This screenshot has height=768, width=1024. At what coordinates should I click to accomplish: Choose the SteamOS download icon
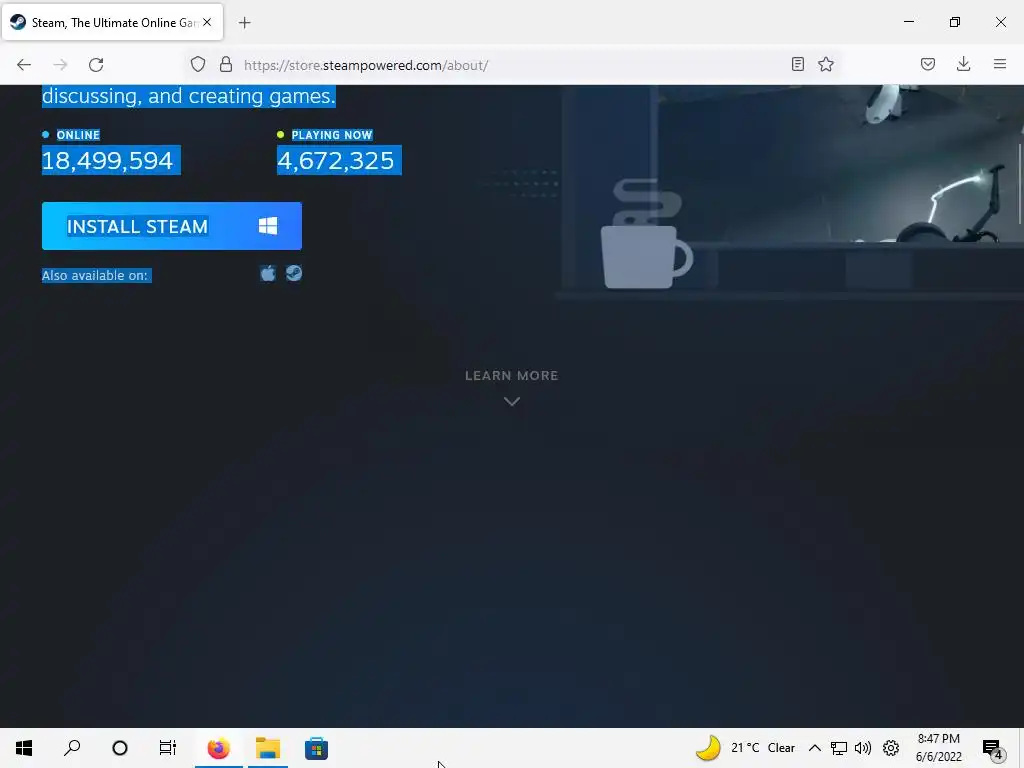[294, 273]
